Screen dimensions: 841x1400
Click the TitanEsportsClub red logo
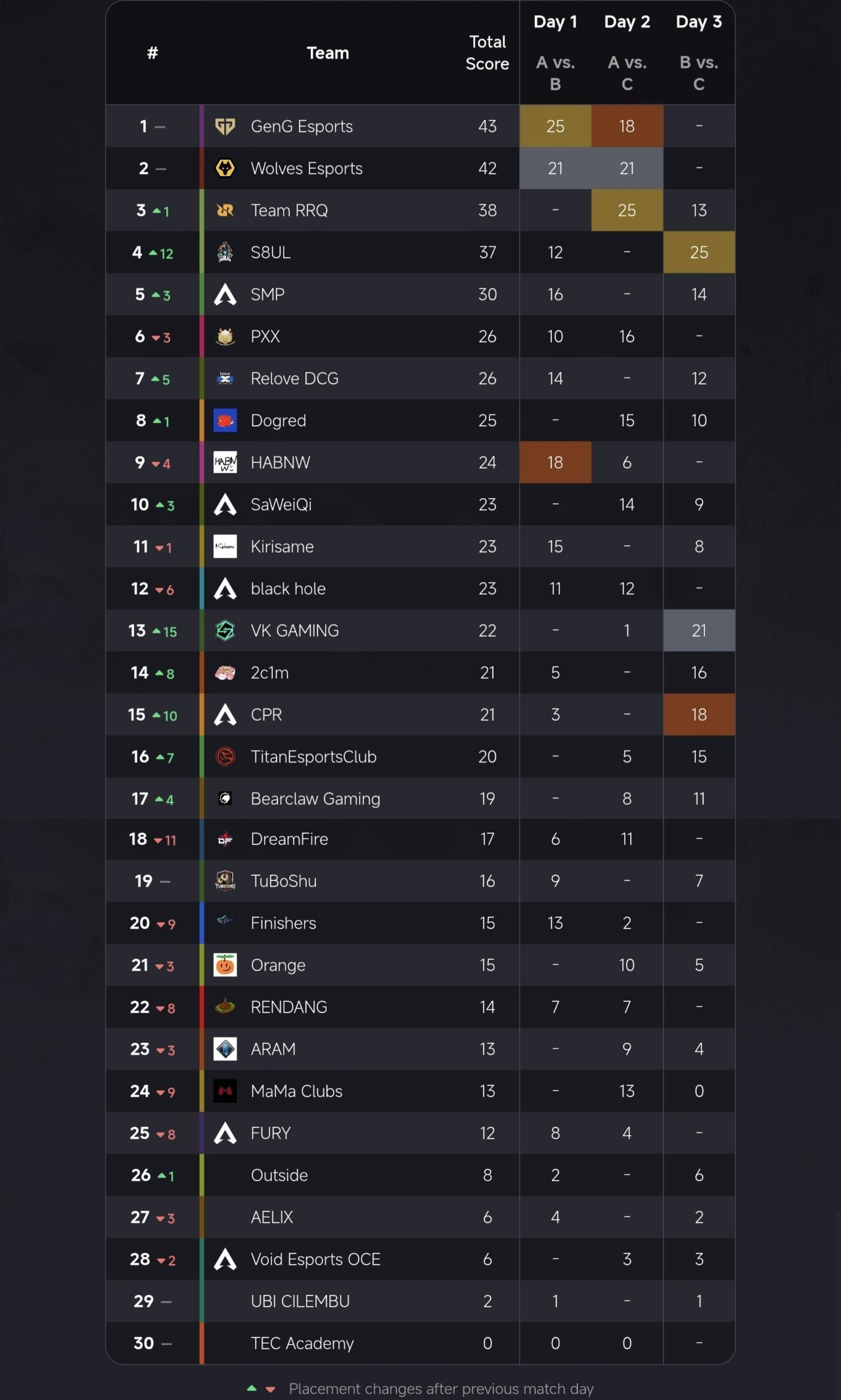coord(225,756)
